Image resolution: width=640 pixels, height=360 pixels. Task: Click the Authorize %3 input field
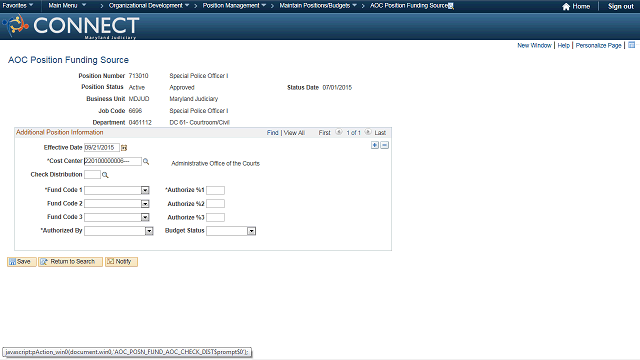pos(215,217)
